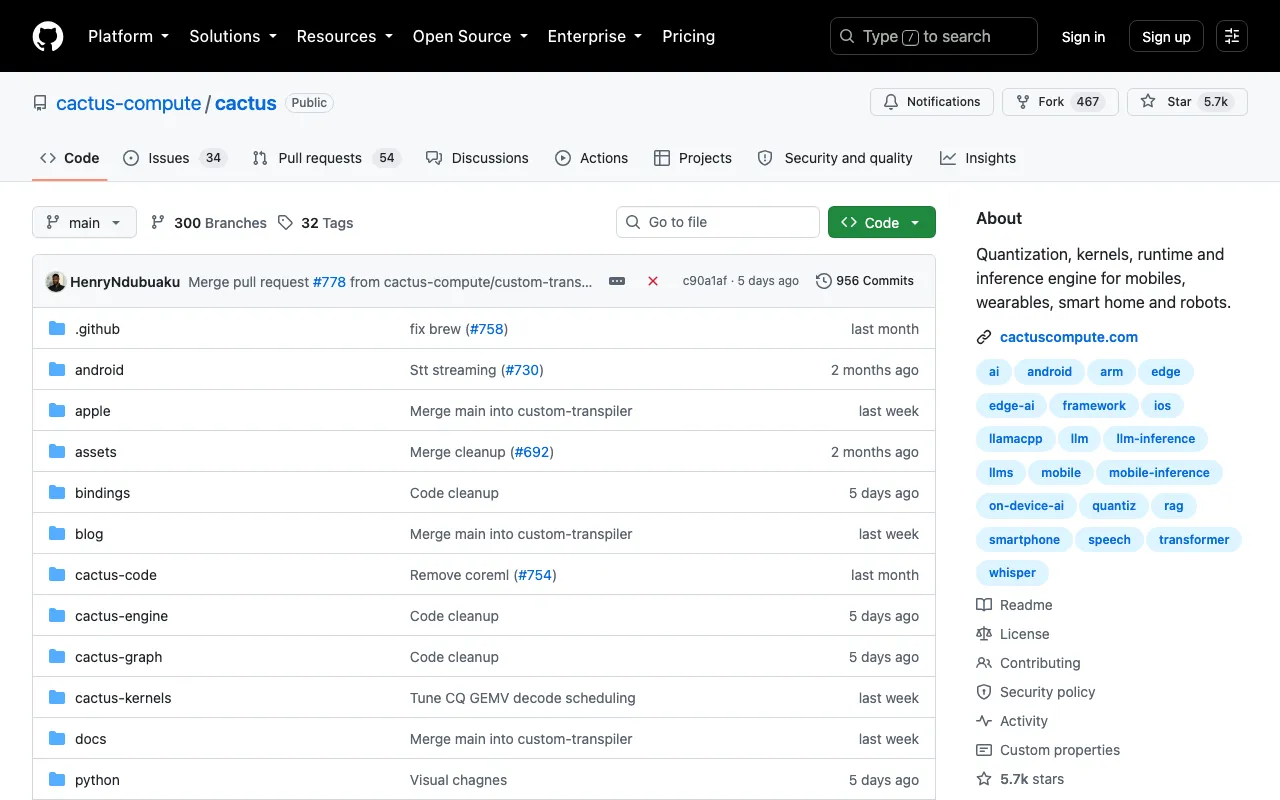The width and height of the screenshot is (1280, 800).
Task: Open the main branch selector
Action: (x=84, y=222)
